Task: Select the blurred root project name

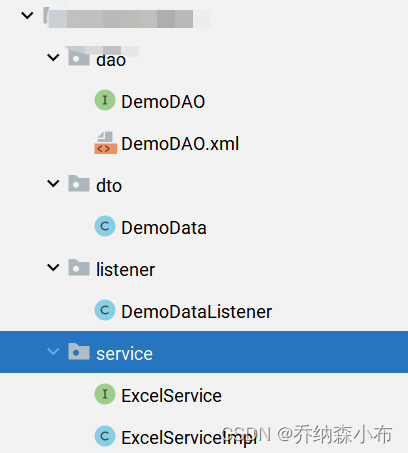Action: coord(127,18)
